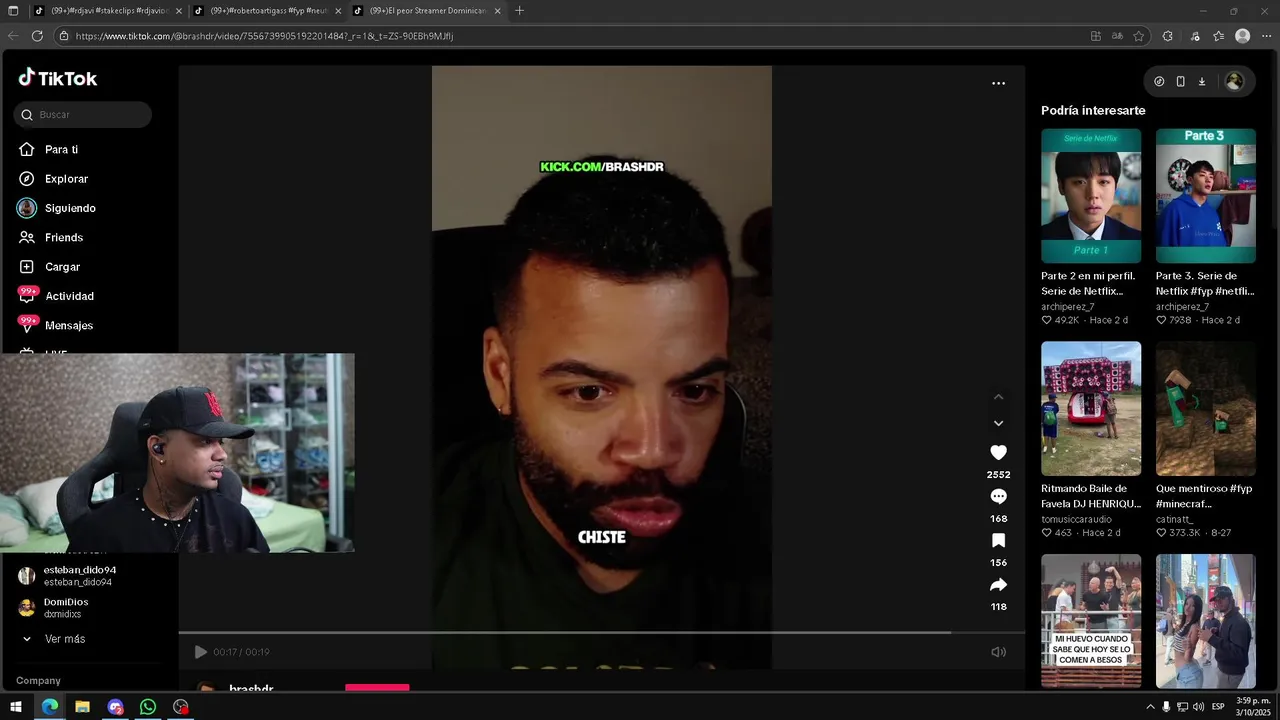Open File Explorer from taskbar
The width and height of the screenshot is (1280, 720).
(82, 707)
